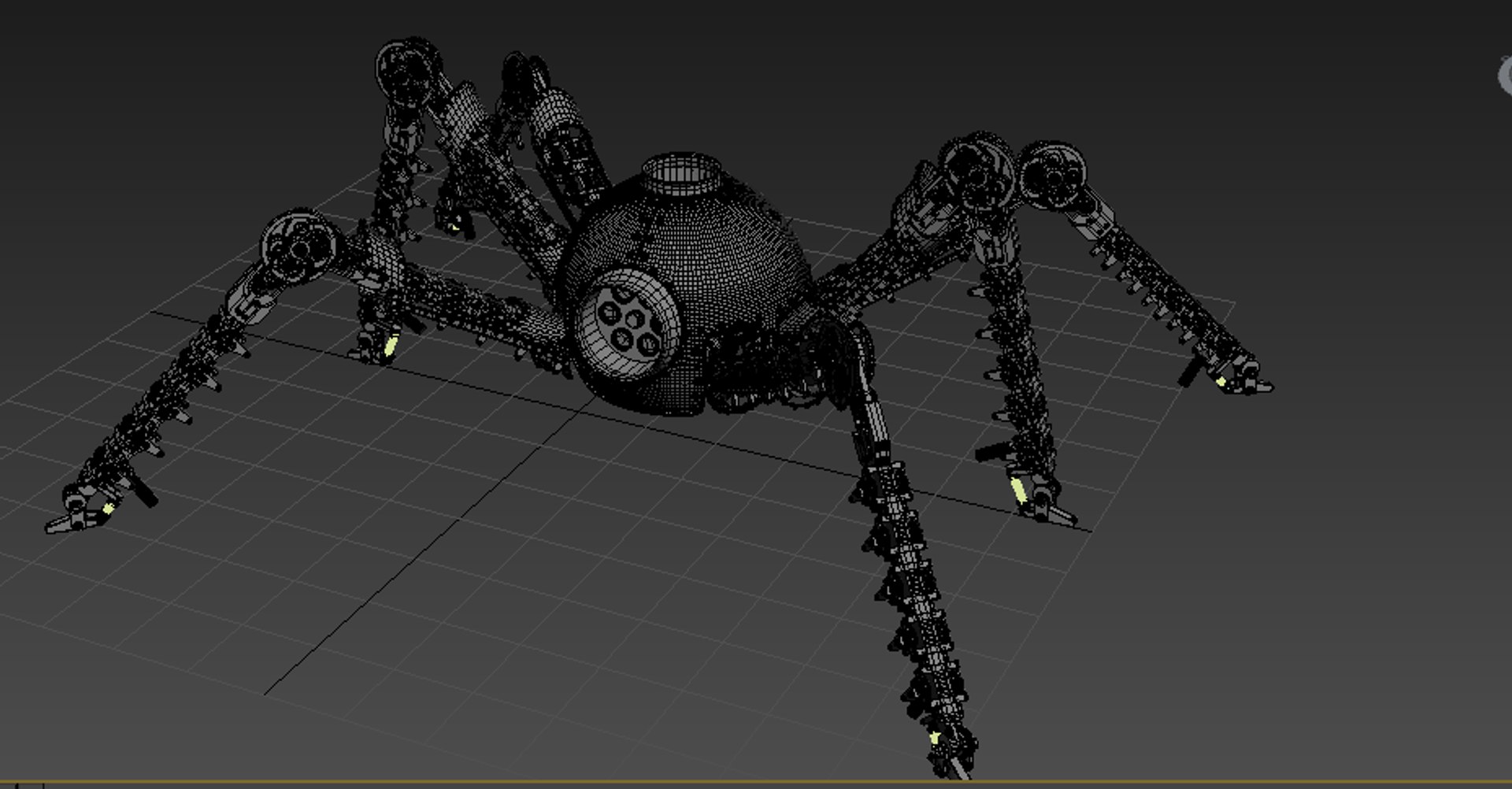The width and height of the screenshot is (1512, 789).
Task: Select the far-right leg's circular knee joint
Action: (1053, 176)
